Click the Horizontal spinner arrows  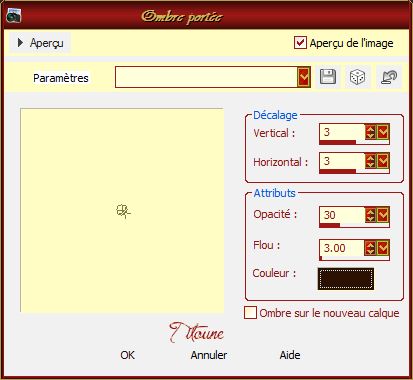pyautogui.click(x=371, y=161)
